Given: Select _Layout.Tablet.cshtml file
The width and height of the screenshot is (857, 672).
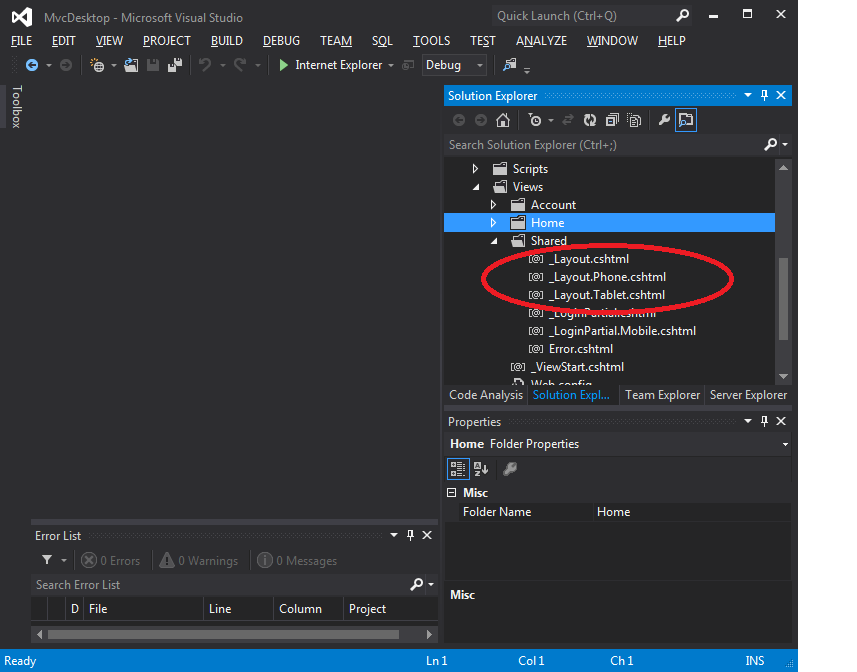Looking at the screenshot, I should click(607, 295).
